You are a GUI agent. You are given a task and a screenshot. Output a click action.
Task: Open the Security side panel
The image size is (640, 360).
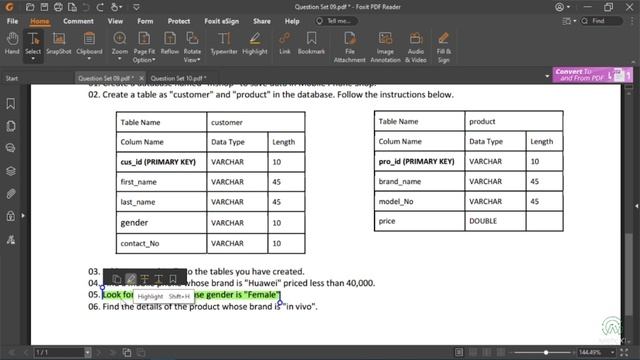tap(11, 216)
